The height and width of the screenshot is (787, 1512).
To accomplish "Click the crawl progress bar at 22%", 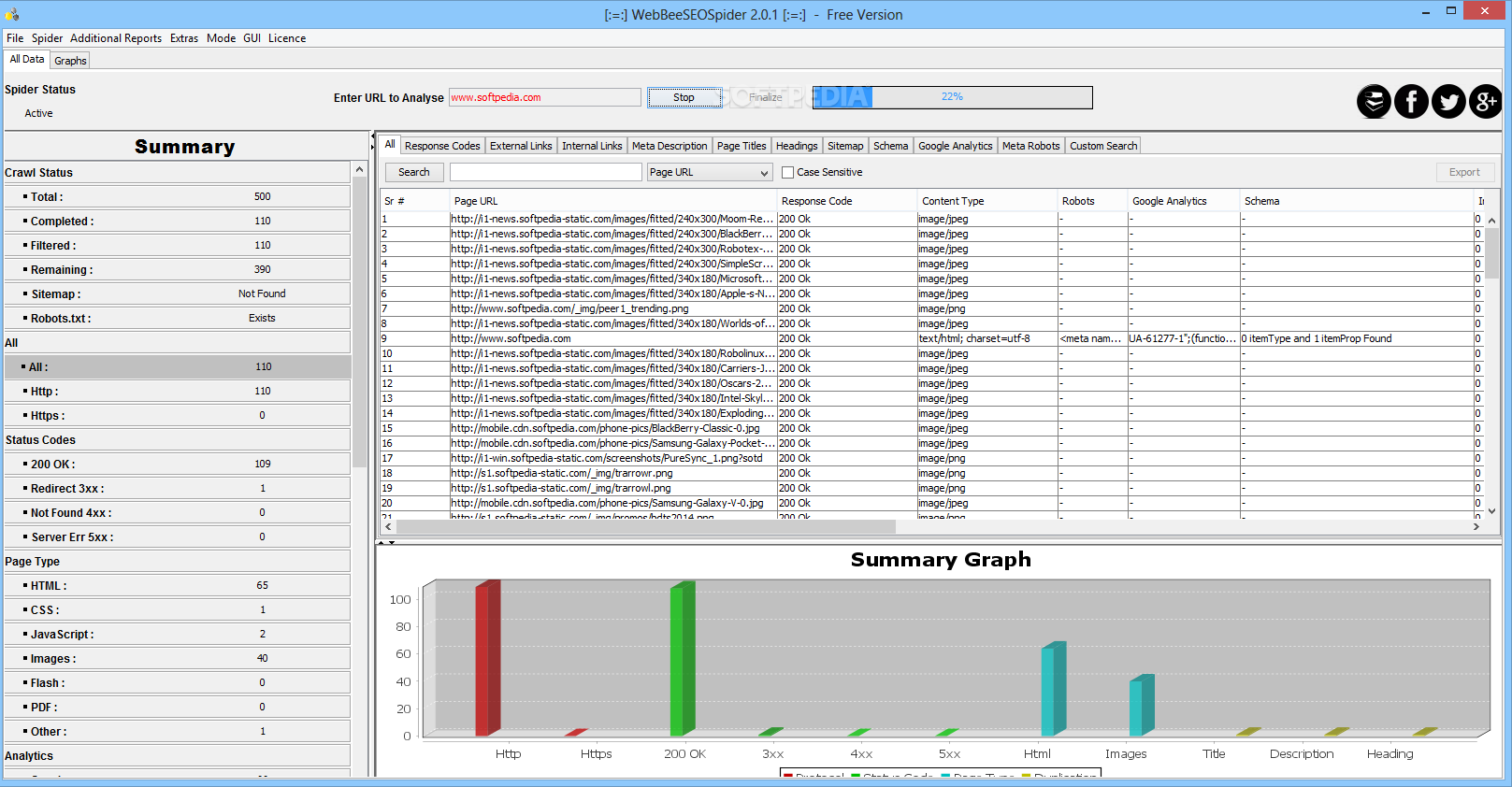I will pos(952,97).
